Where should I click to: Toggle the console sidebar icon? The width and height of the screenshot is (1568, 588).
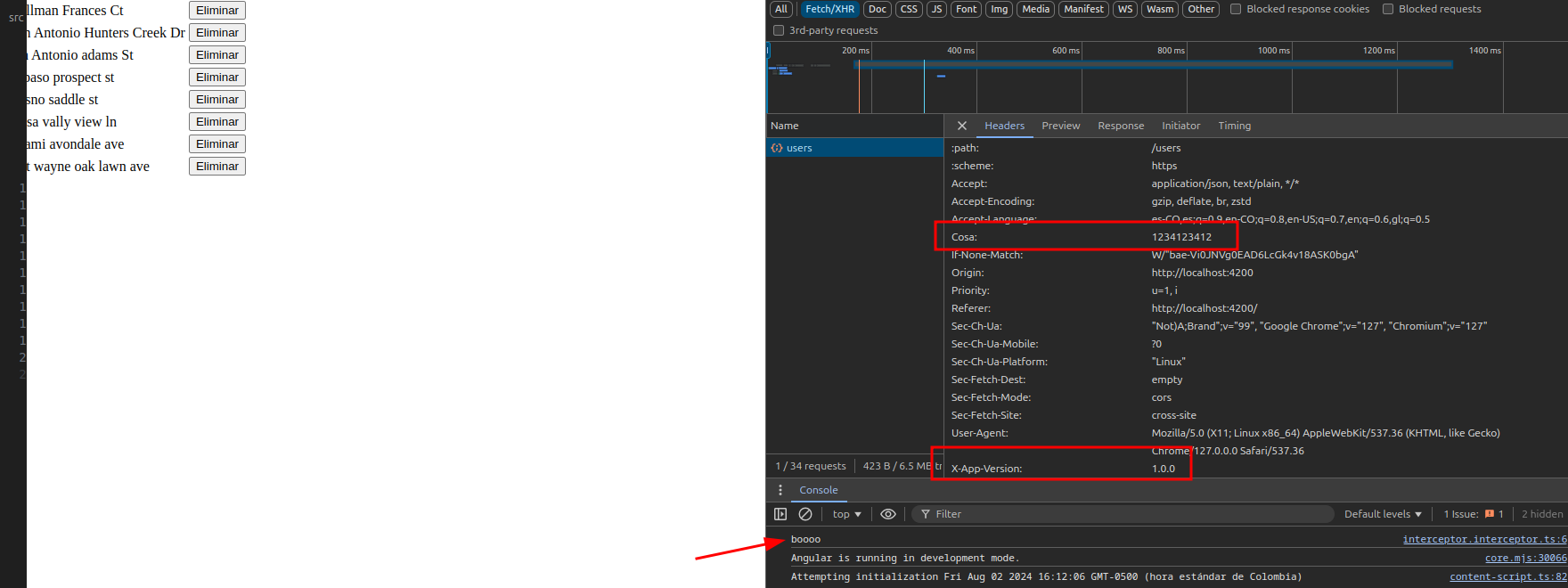[780, 514]
